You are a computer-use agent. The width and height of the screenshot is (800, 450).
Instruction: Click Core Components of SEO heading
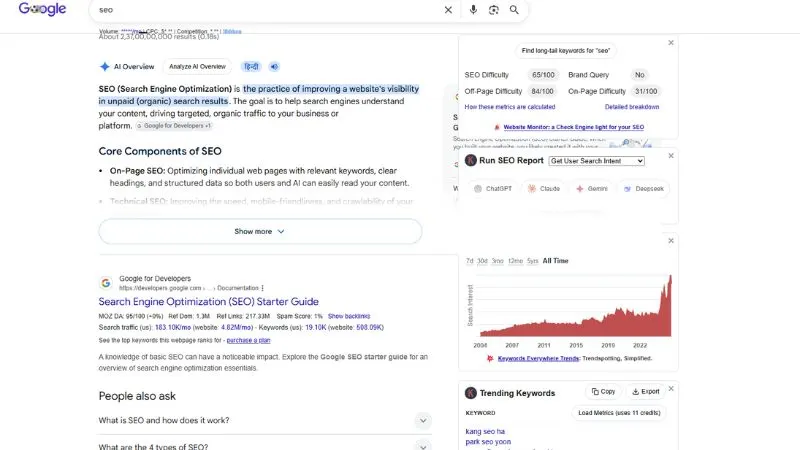[160, 152]
